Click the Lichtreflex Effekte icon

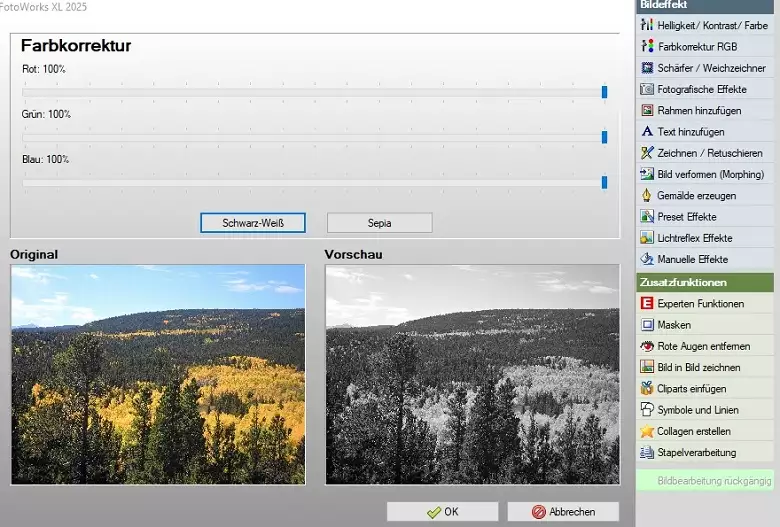click(647, 237)
